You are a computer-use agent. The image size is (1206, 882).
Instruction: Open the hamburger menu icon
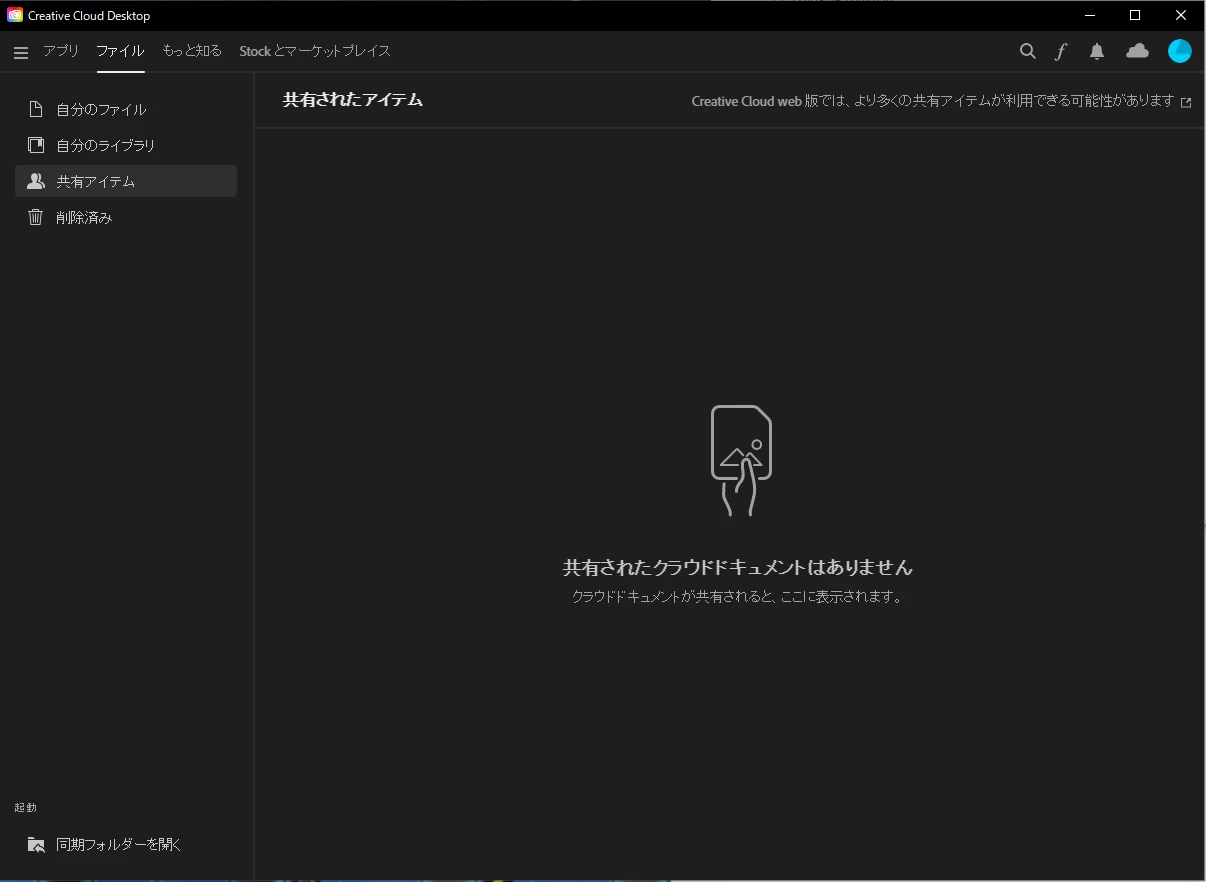pyautogui.click(x=21, y=53)
